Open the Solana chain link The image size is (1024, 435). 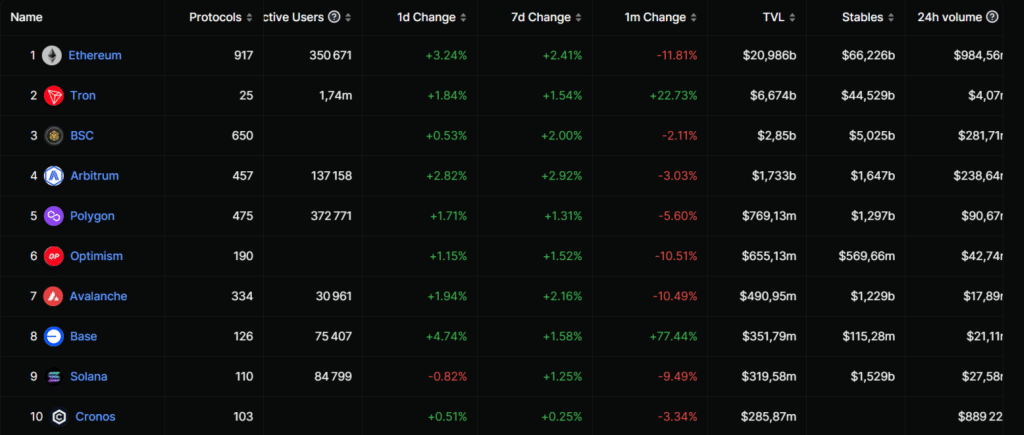[x=88, y=377]
